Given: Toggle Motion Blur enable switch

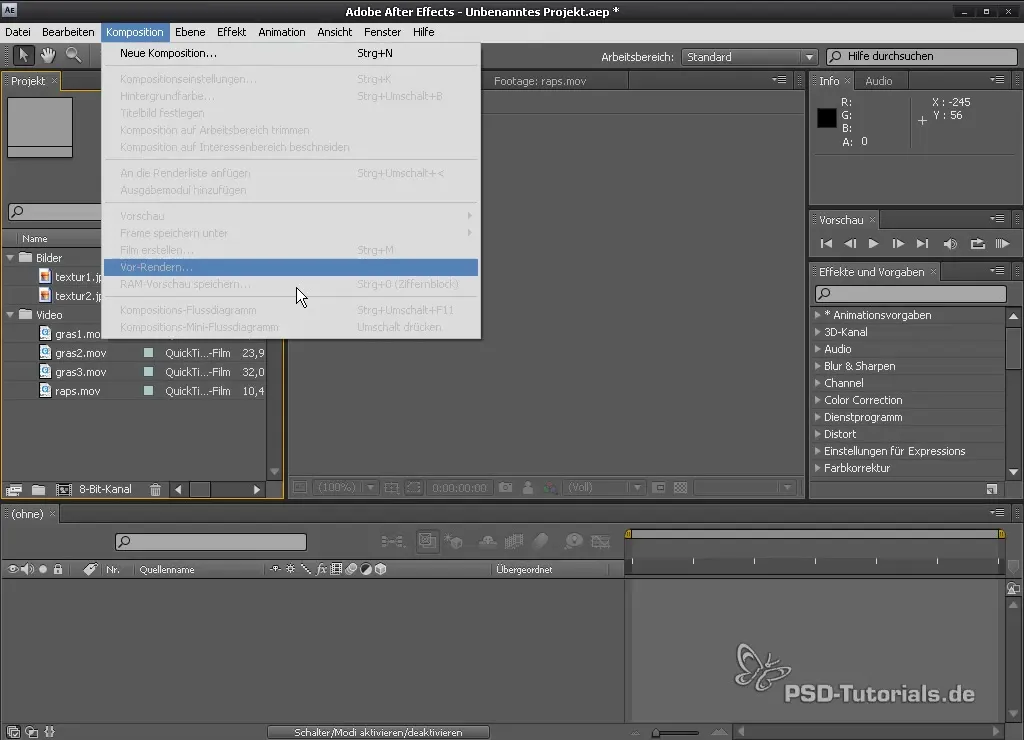Looking at the screenshot, I should coord(541,541).
